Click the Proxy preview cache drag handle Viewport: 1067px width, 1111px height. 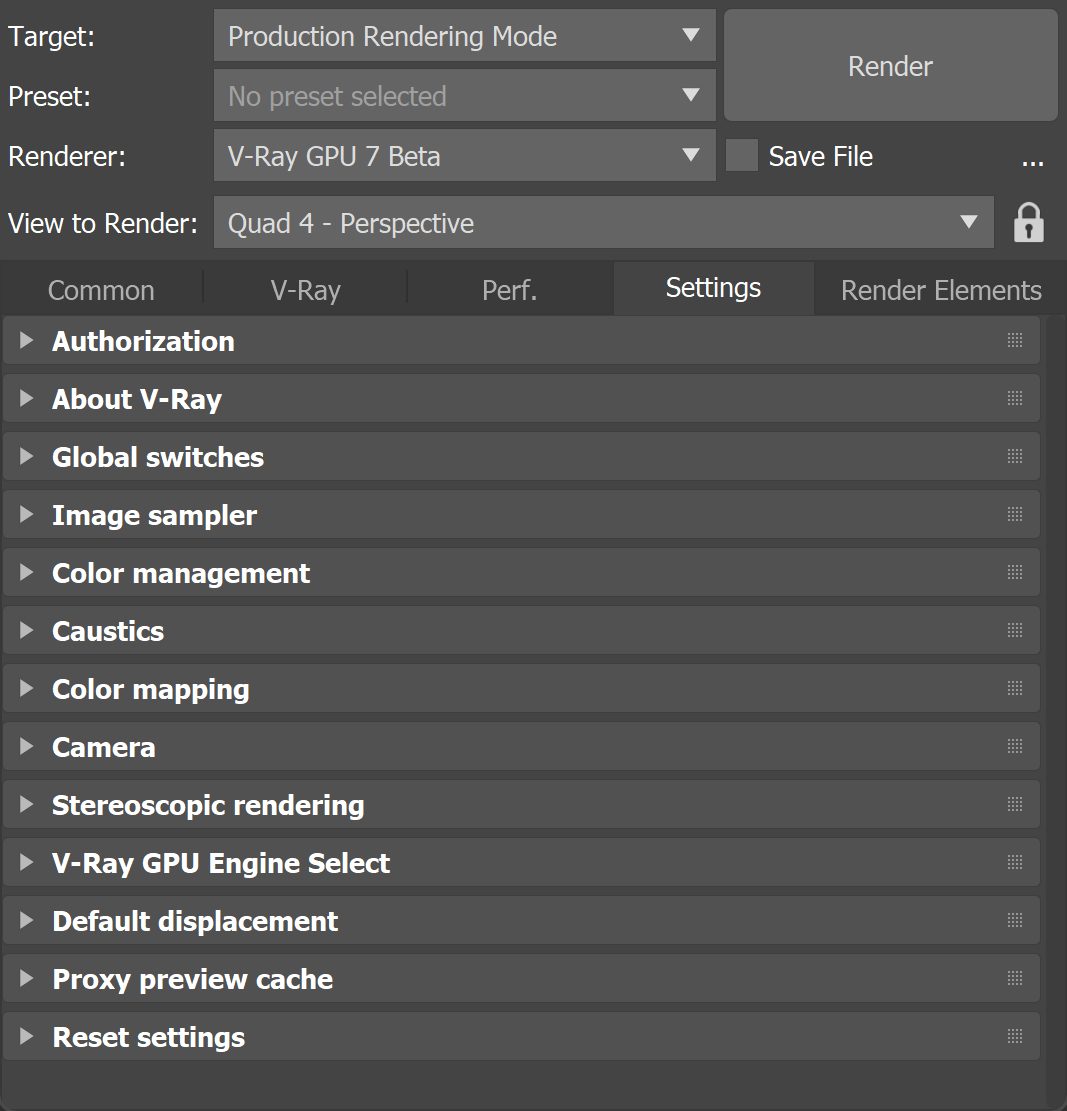1015,979
